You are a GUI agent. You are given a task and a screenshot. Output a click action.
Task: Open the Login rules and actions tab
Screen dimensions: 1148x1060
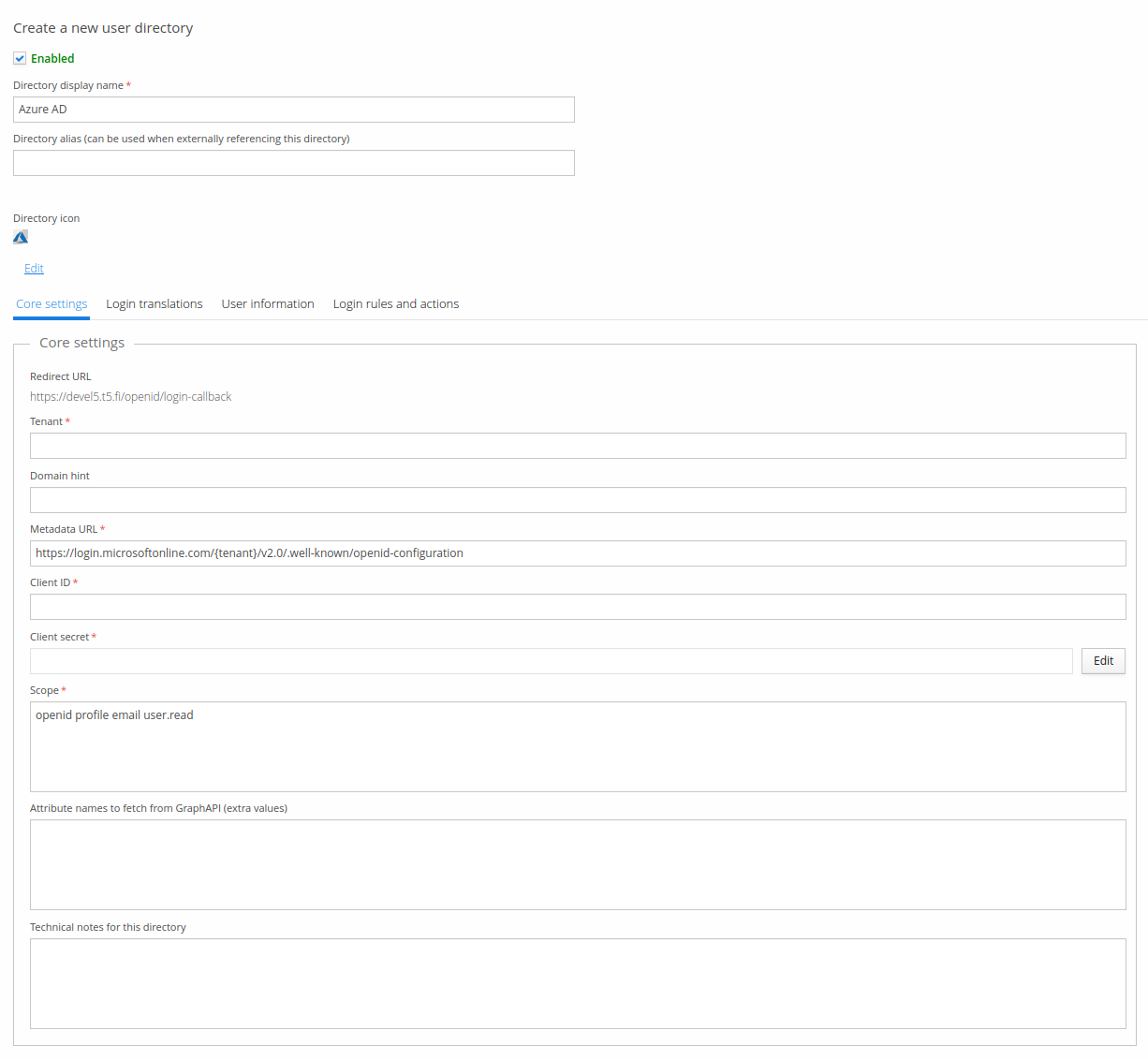tap(396, 303)
